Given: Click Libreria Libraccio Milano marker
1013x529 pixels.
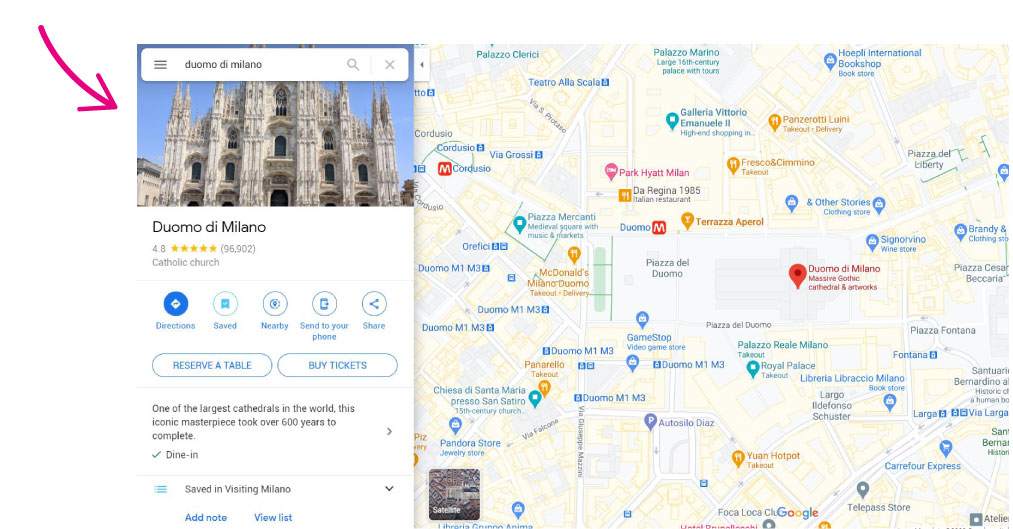Looking at the screenshot, I should (x=890, y=402).
